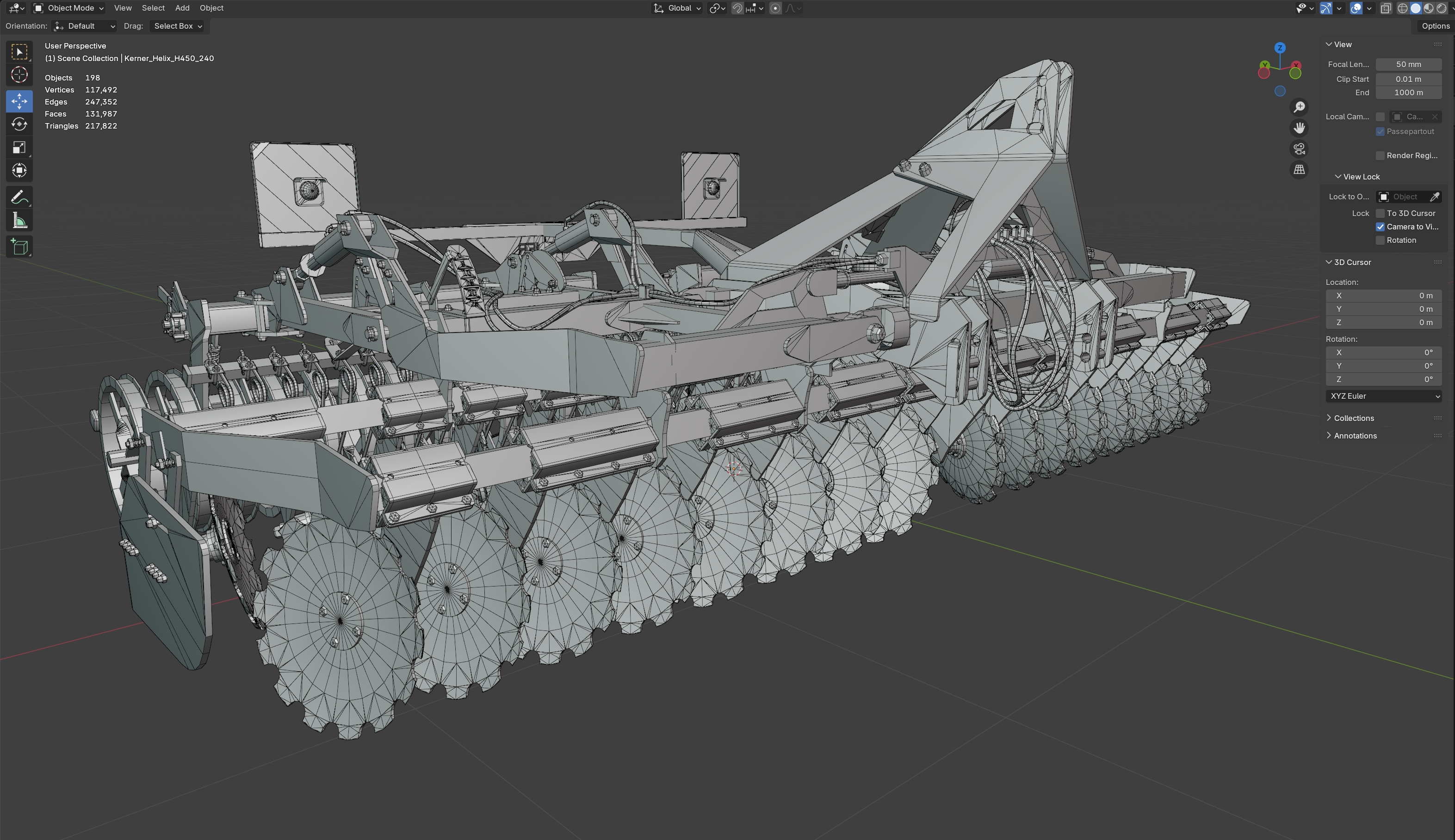Image resolution: width=1455 pixels, height=840 pixels.
Task: Select the Measure ruler tool
Action: pos(19,221)
